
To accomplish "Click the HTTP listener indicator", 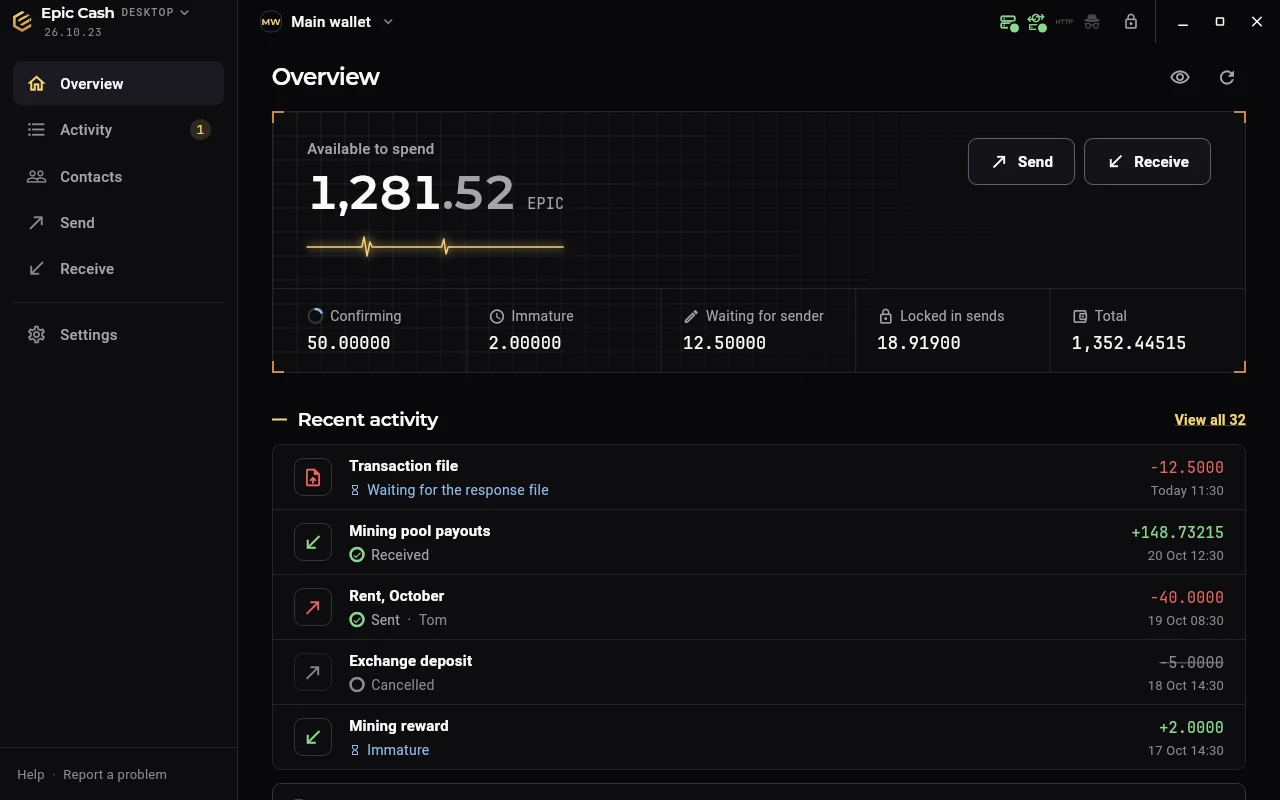I will [1064, 22].
